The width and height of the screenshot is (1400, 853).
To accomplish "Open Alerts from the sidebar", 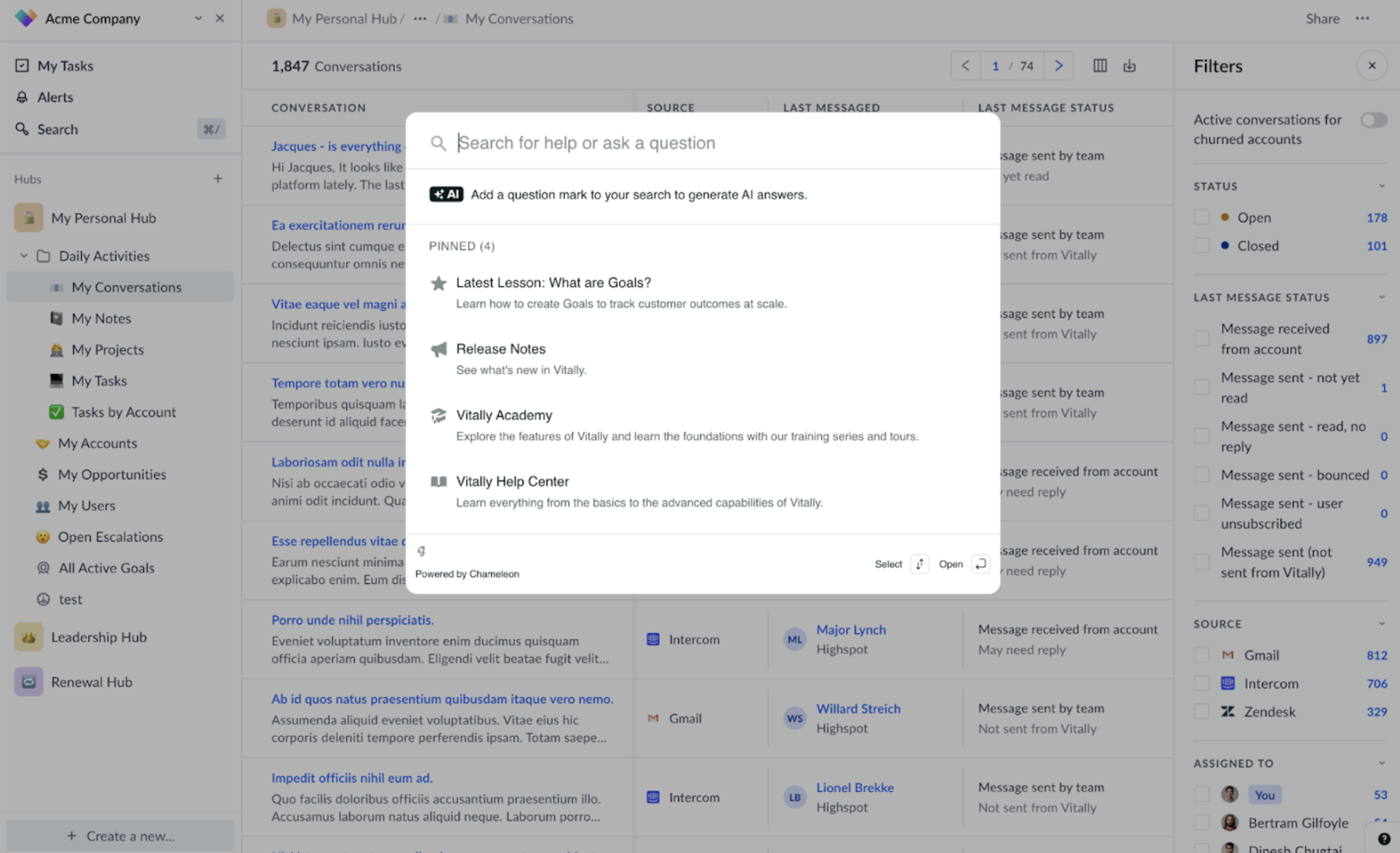I will click(x=56, y=97).
